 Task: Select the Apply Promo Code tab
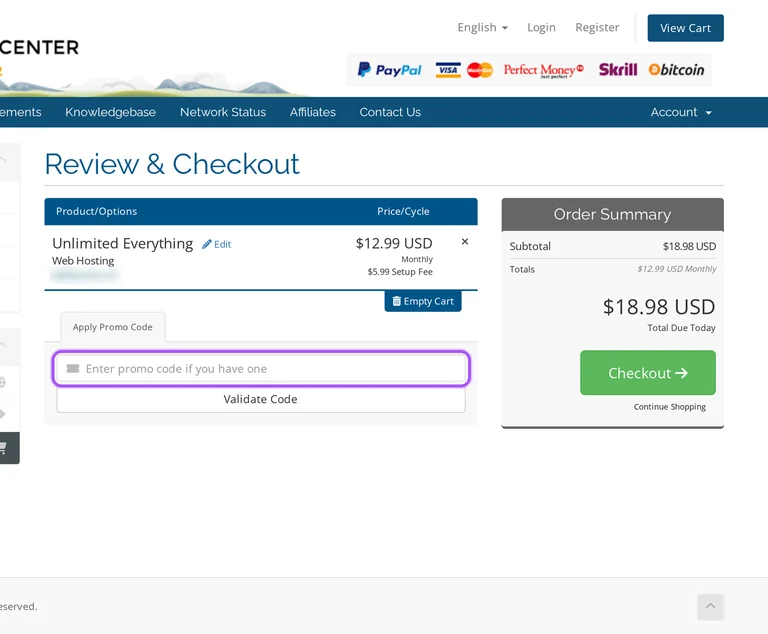pos(113,327)
